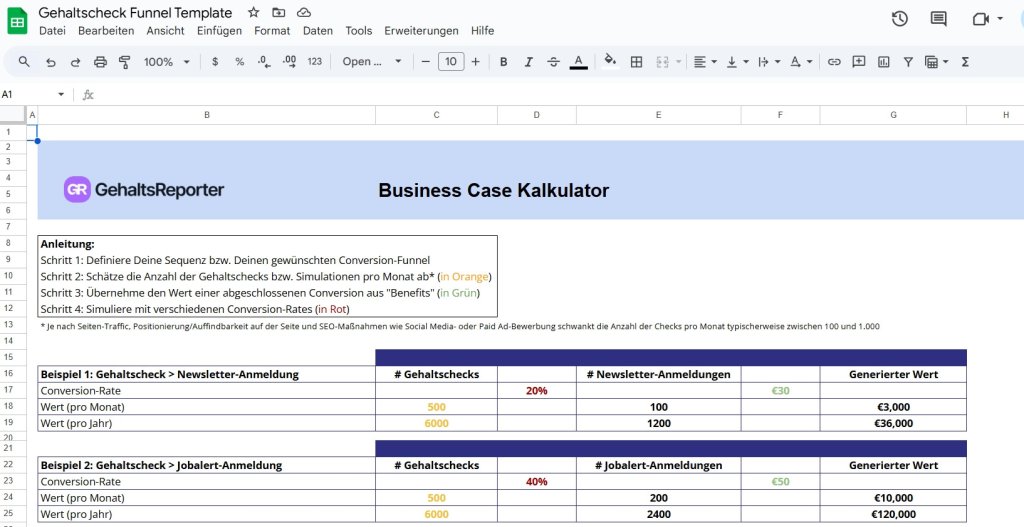Toggle italic formatting
The height and width of the screenshot is (527, 1024).
(529, 62)
